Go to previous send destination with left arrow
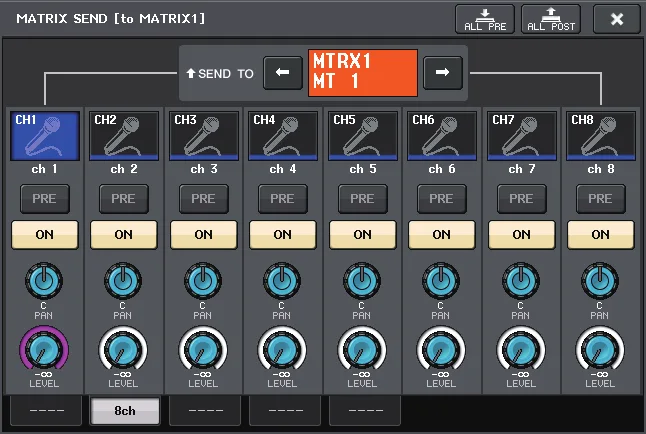The width and height of the screenshot is (646, 434). pyautogui.click(x=283, y=73)
